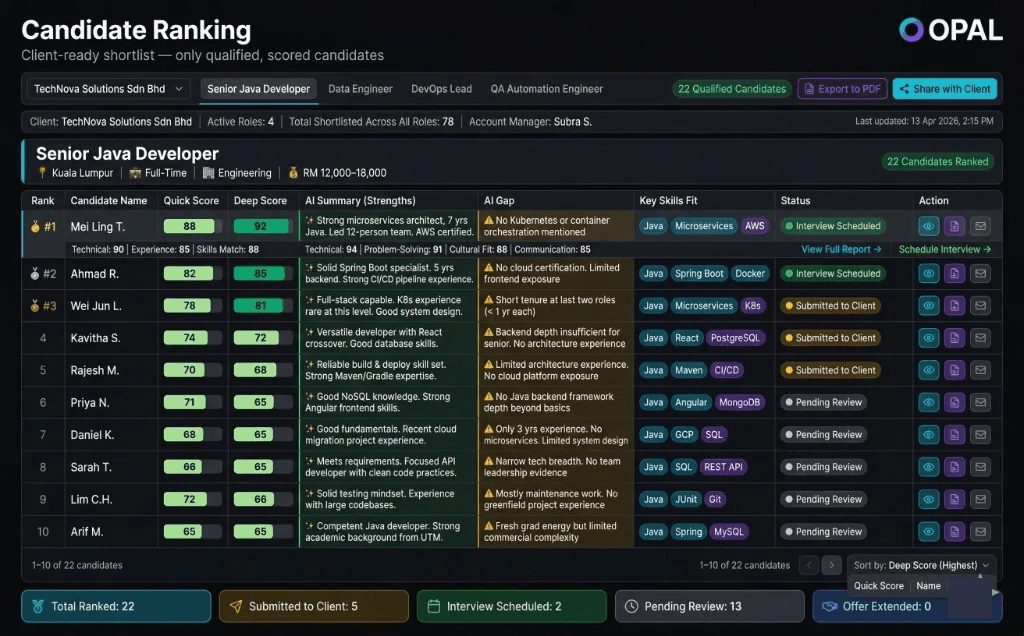Image resolution: width=1024 pixels, height=636 pixels.
Task: Click the eye view icon for Ahmad R.
Action: point(928,274)
